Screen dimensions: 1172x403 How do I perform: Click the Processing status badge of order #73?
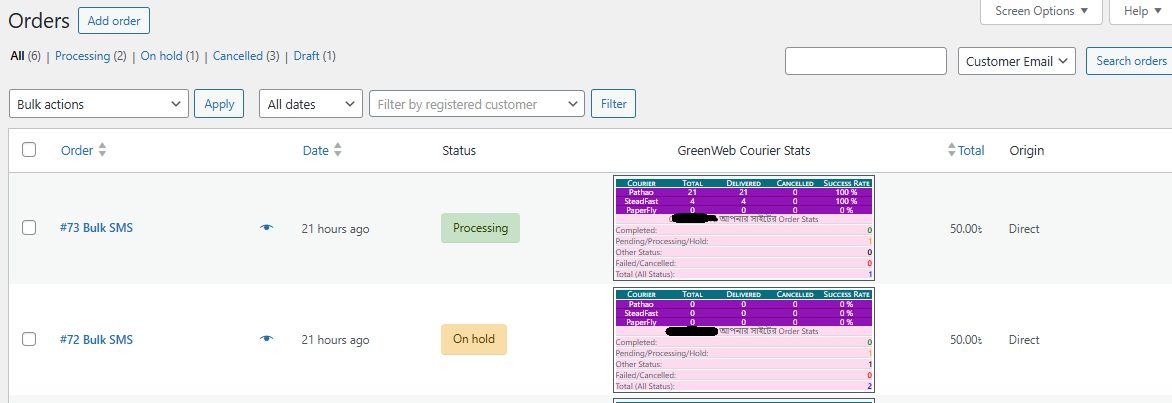(480, 228)
